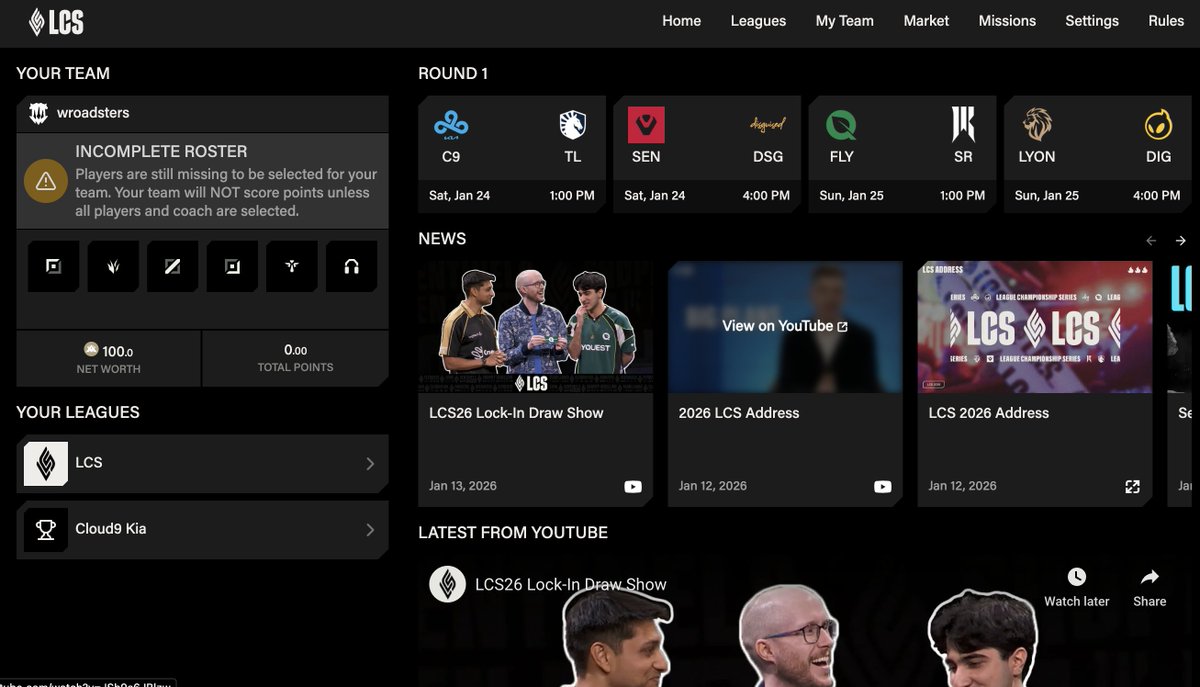1200x687 pixels.
Task: Click the wroadsters team name
Action: tap(93, 113)
